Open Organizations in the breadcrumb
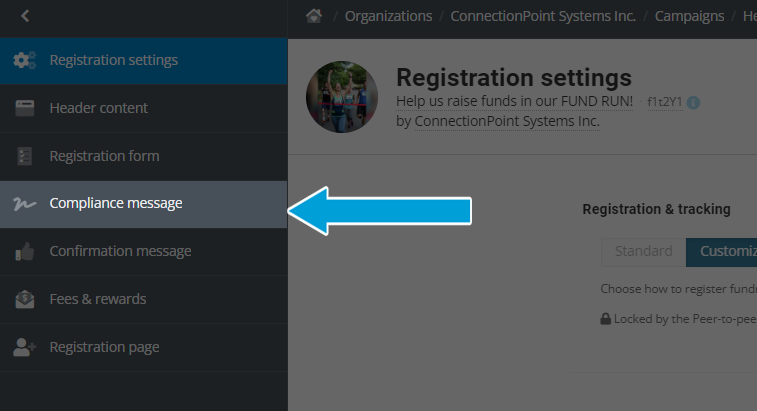This screenshot has width=757, height=411. pyautogui.click(x=389, y=16)
